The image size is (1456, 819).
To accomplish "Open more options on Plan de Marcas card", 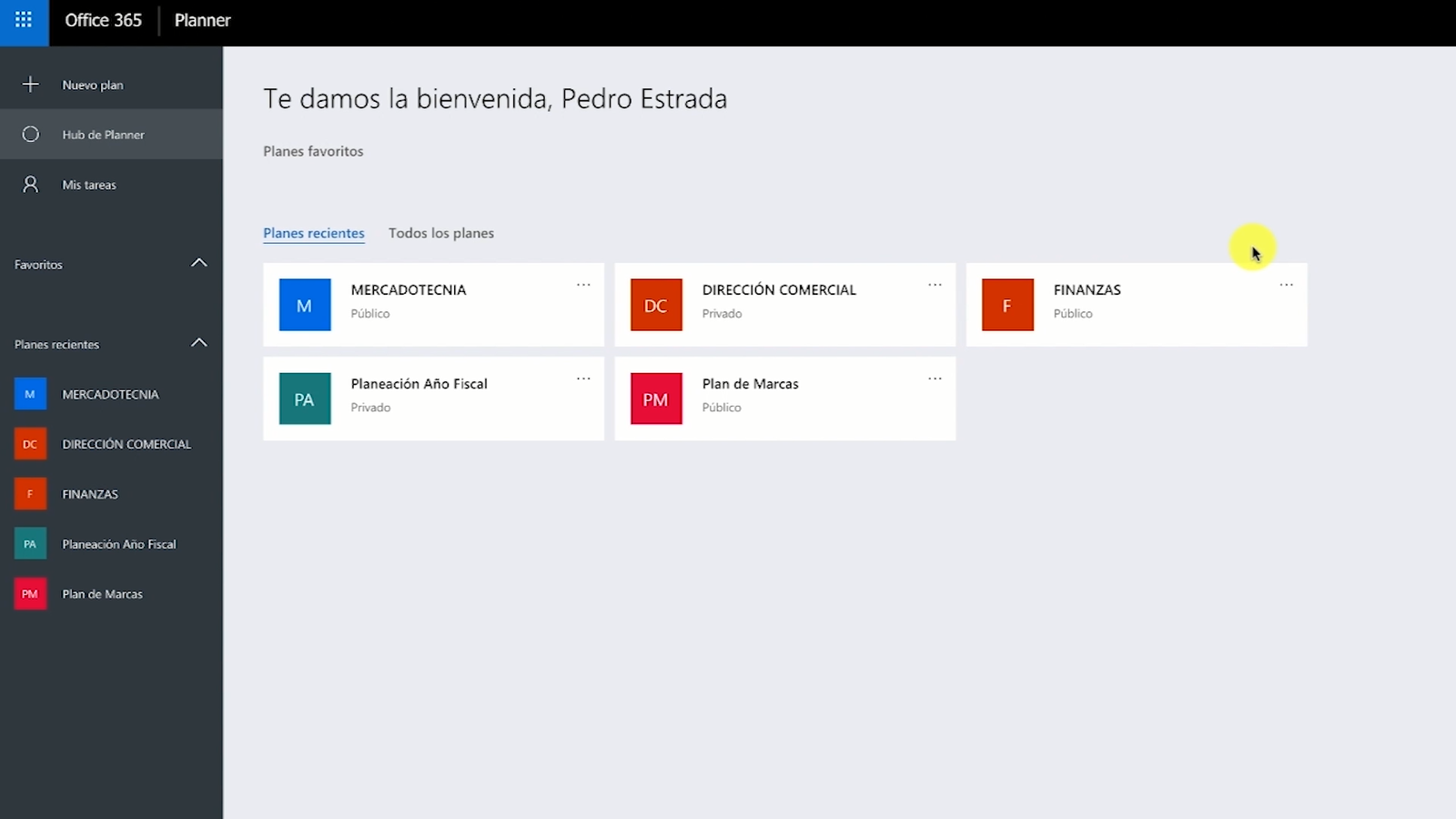I will point(935,379).
